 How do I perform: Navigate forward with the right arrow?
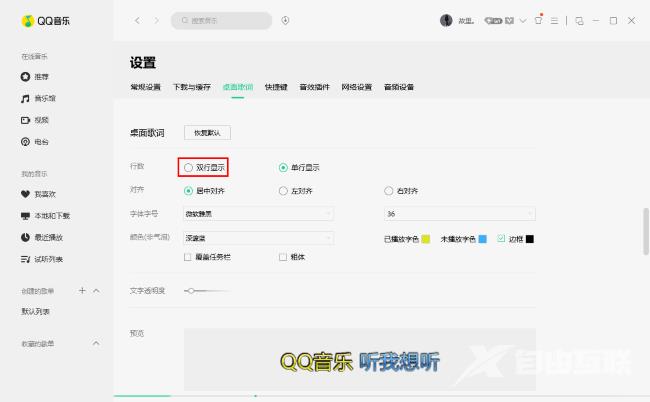point(156,20)
